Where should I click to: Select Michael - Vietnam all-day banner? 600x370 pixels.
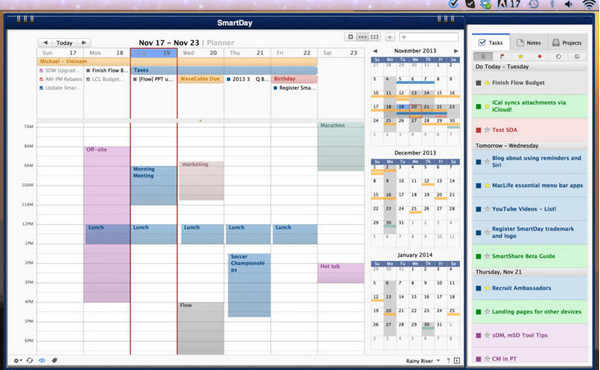point(177,61)
